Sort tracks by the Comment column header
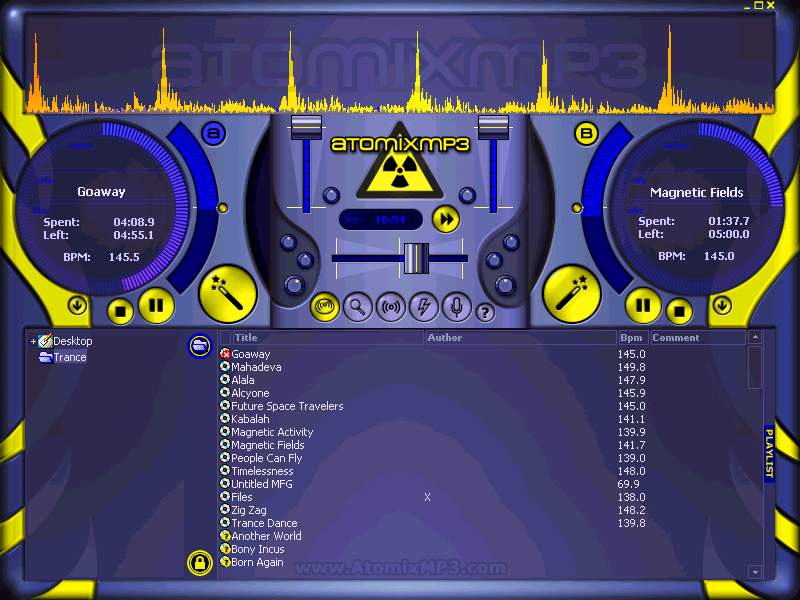The image size is (800, 600). (x=698, y=337)
